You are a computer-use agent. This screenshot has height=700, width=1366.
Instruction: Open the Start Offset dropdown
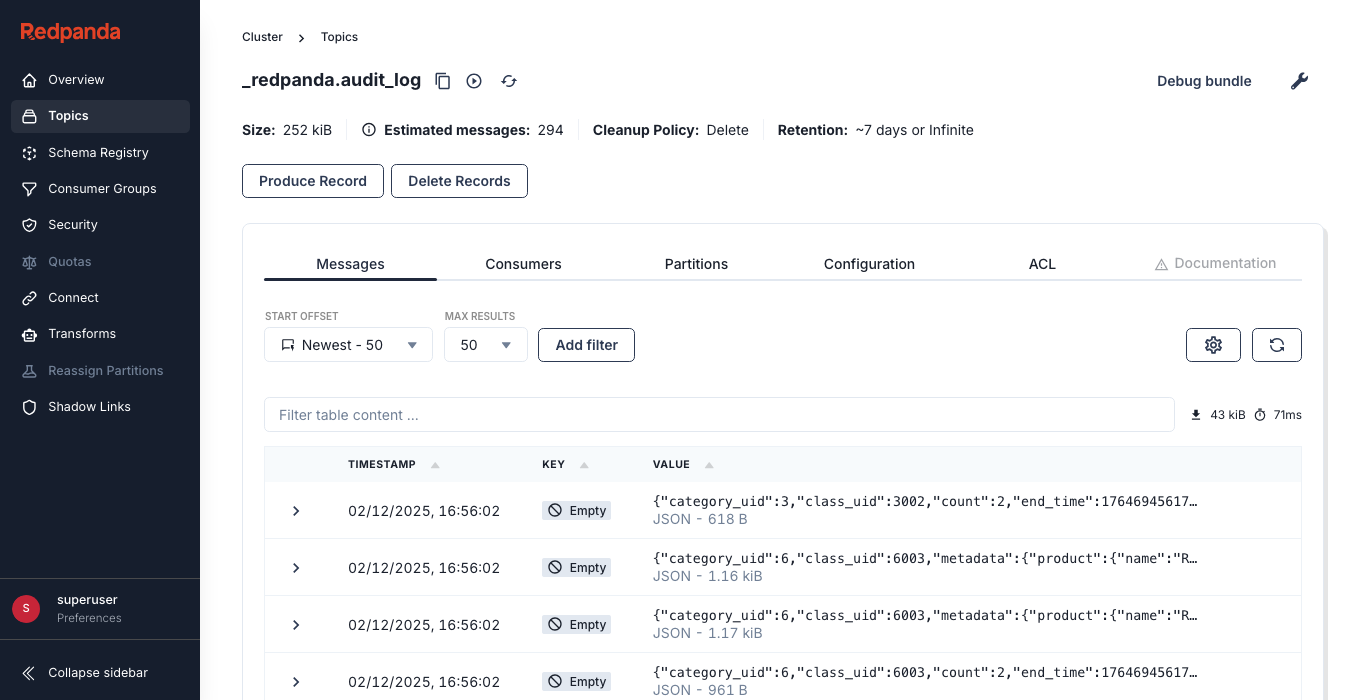click(348, 344)
